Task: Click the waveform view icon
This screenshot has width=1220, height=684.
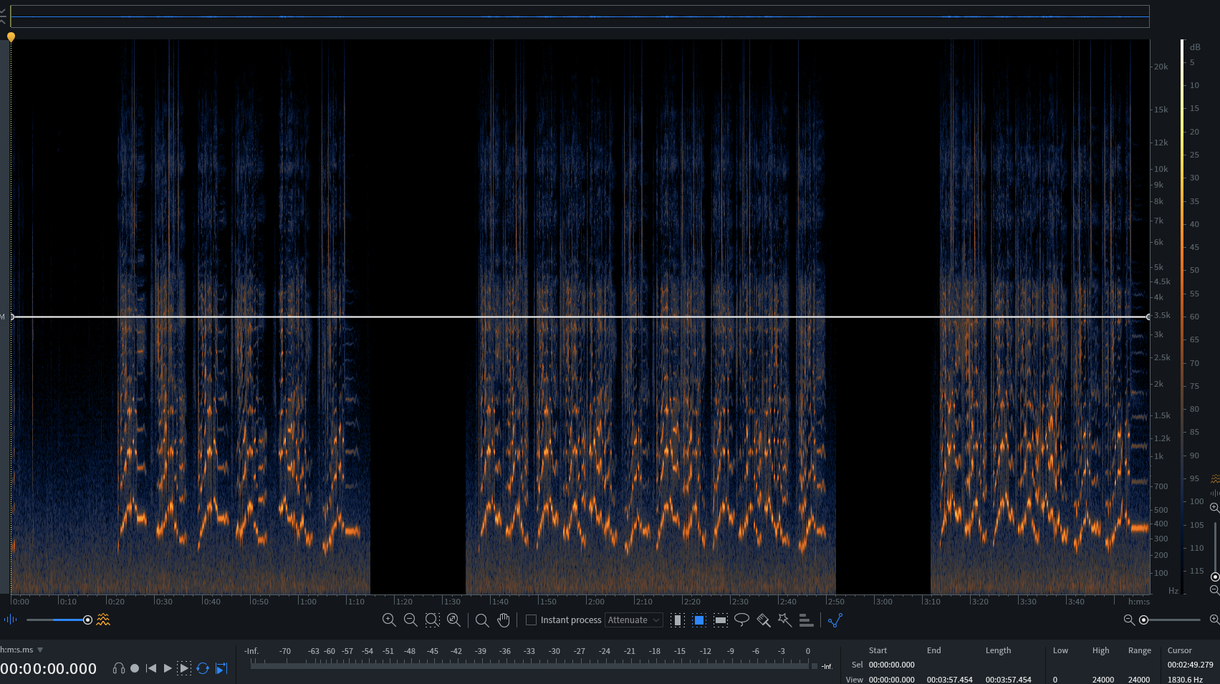Action: click(x=11, y=620)
